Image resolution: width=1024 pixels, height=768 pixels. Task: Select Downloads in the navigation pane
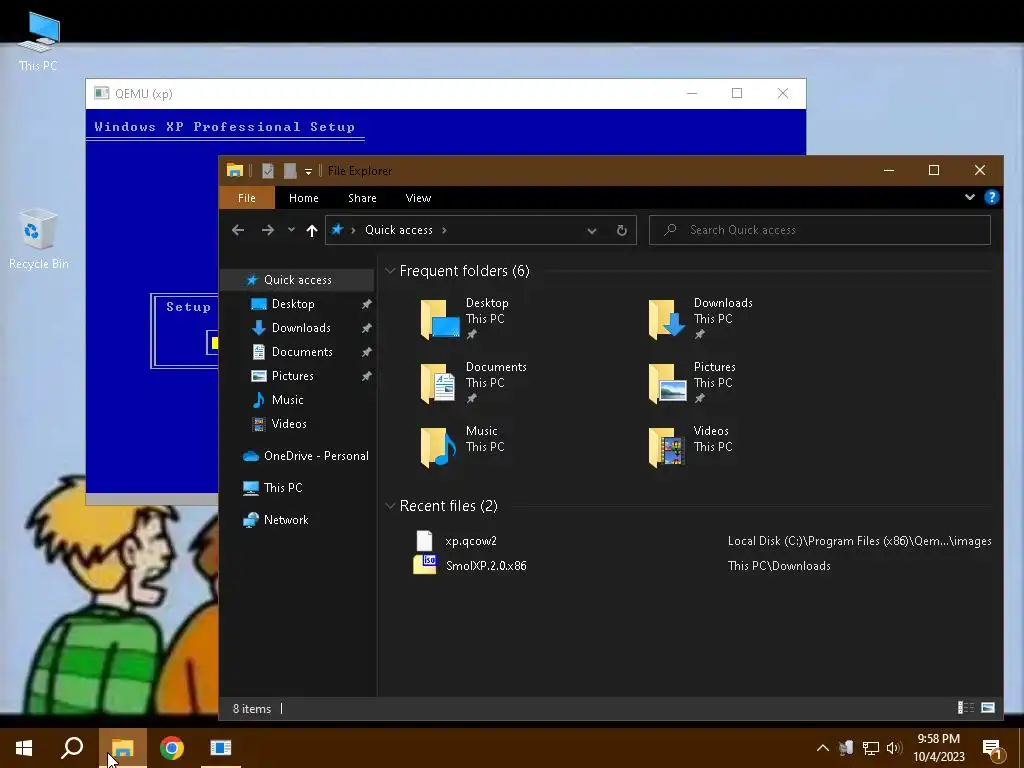[x=300, y=328]
